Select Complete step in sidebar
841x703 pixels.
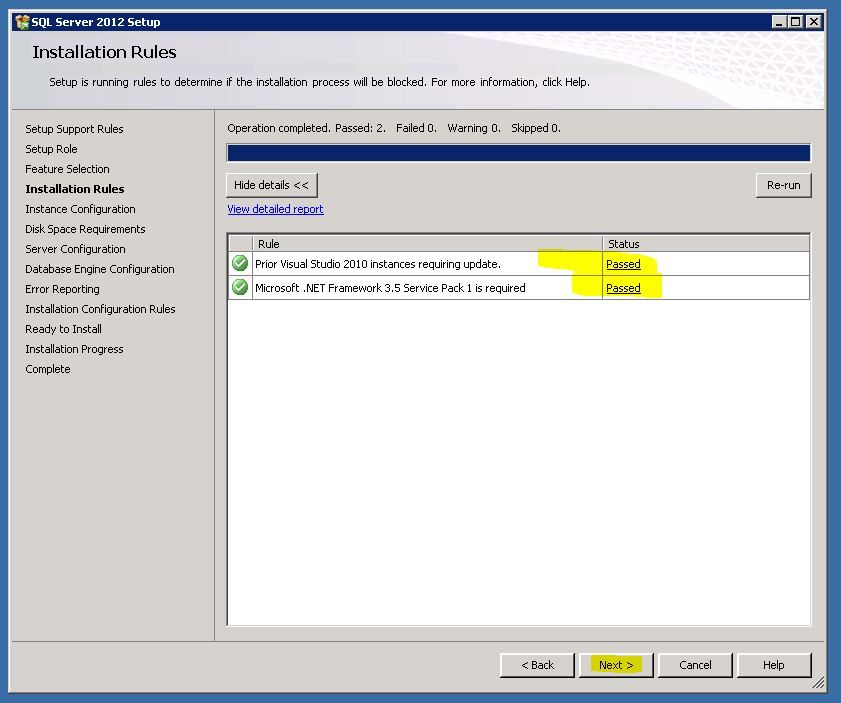[x=48, y=369]
